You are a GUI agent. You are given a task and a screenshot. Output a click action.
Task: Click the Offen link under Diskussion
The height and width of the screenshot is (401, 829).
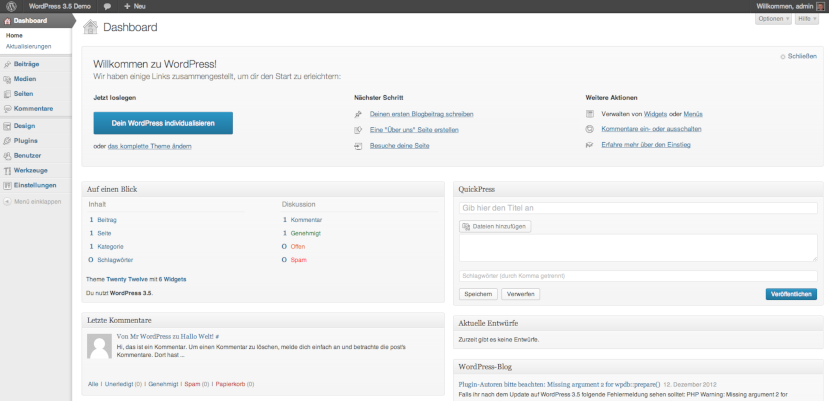298,247
